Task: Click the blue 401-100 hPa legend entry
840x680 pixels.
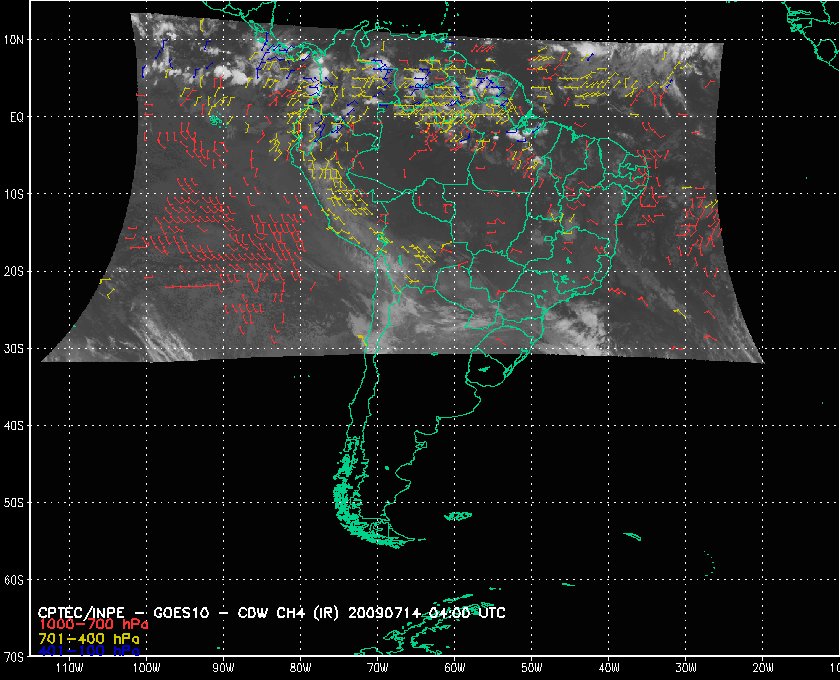Action: point(84,650)
